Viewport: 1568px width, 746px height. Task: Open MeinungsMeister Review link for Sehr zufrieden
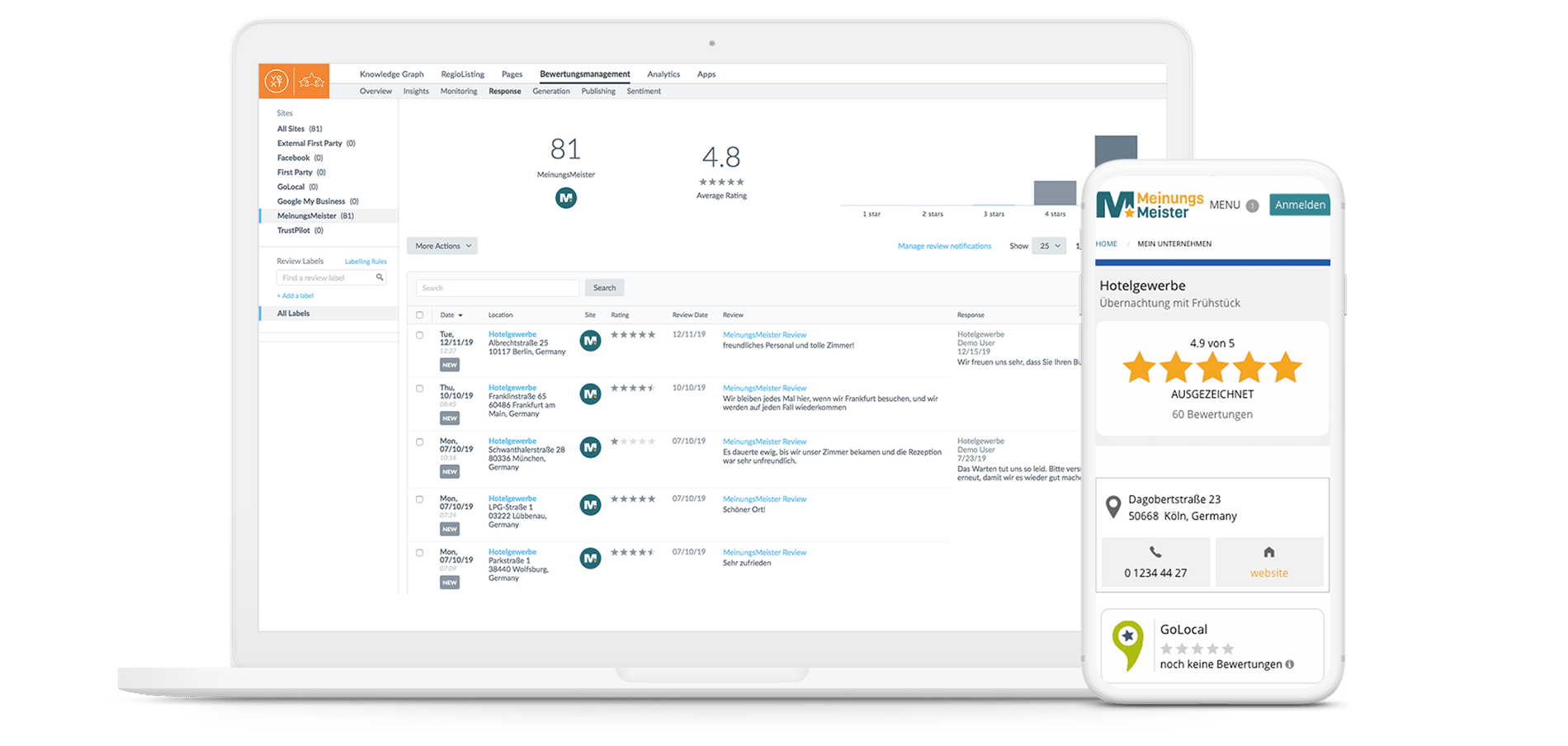764,553
